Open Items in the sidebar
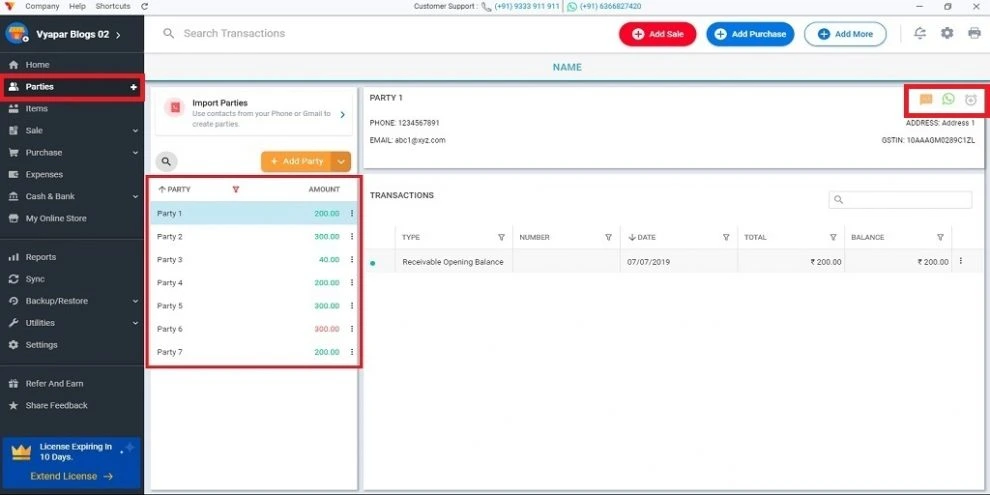990x495 pixels. tap(36, 109)
